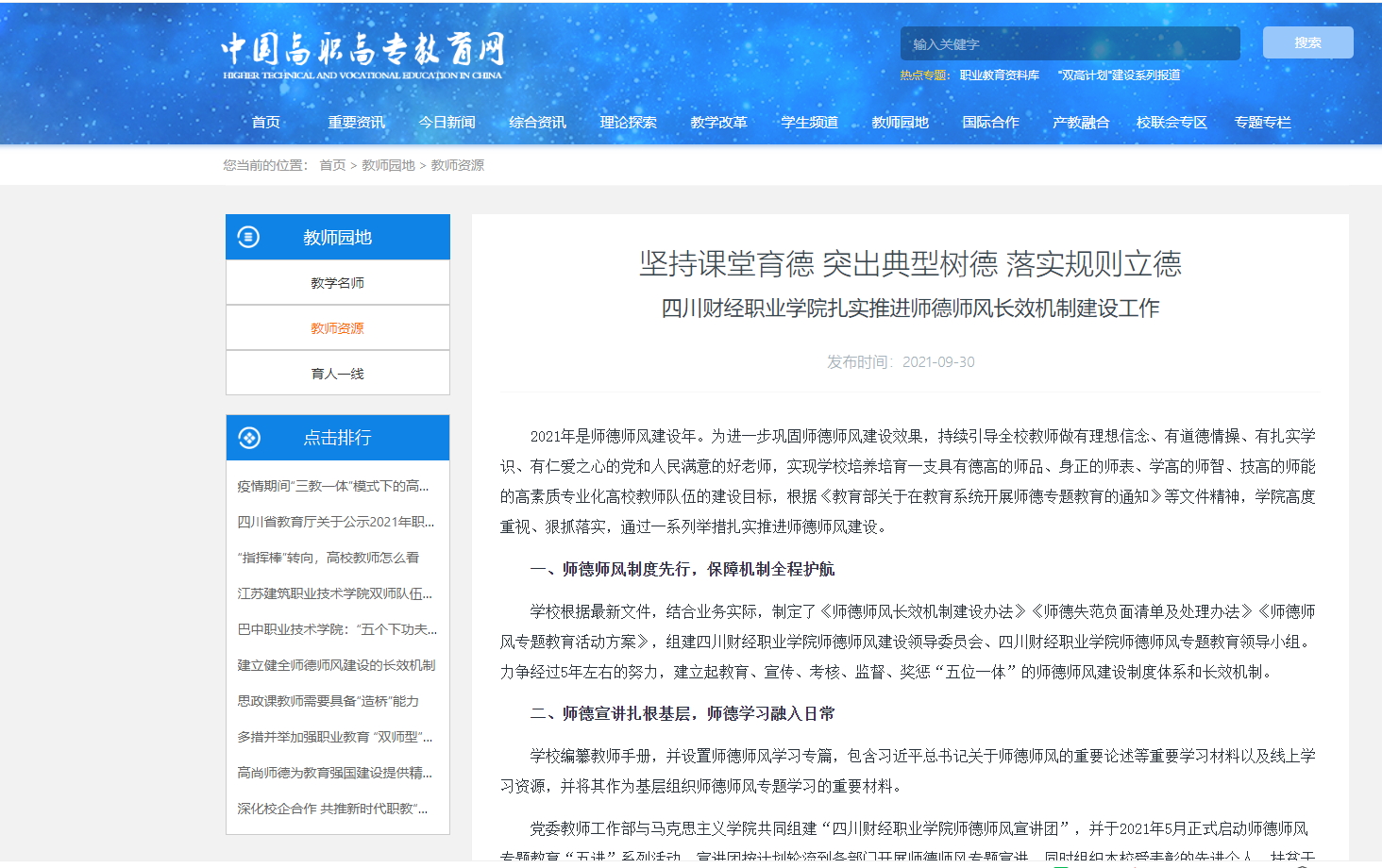
Task: Select 教学名师 in the sidebar
Action: pyautogui.click(x=336, y=282)
